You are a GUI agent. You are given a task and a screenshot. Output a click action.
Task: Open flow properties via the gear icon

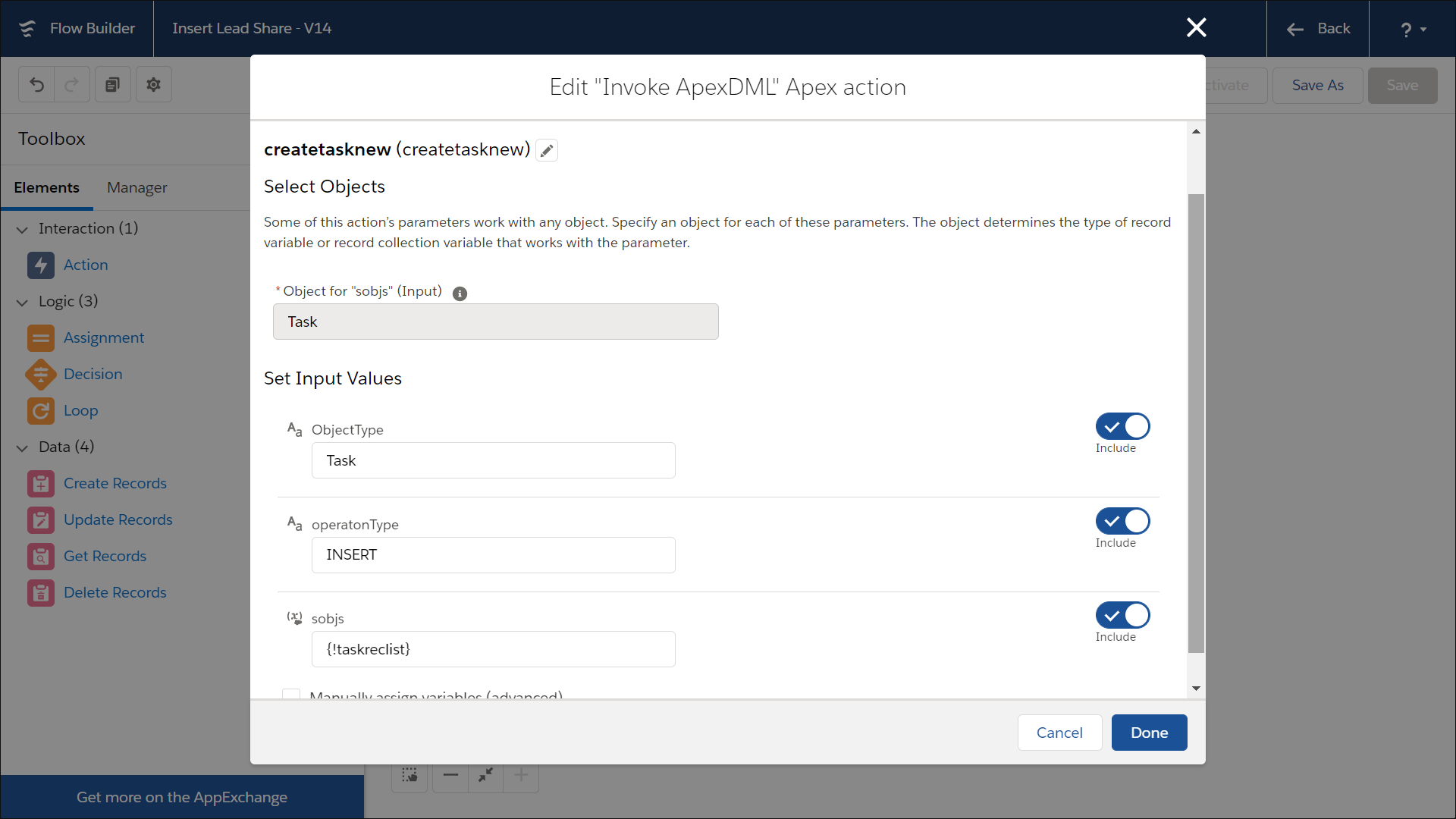tap(153, 84)
